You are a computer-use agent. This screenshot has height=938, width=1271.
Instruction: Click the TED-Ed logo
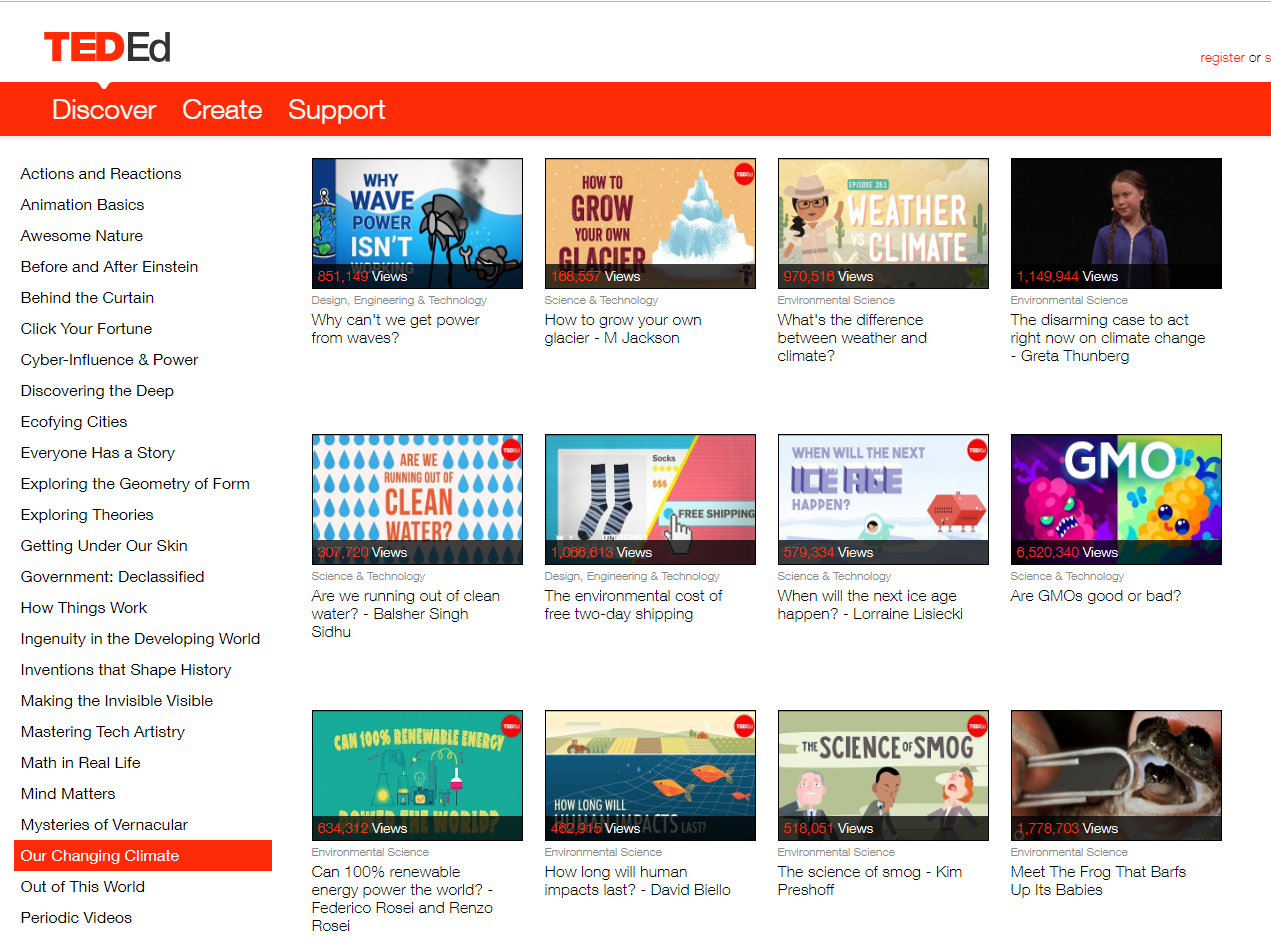pos(107,47)
